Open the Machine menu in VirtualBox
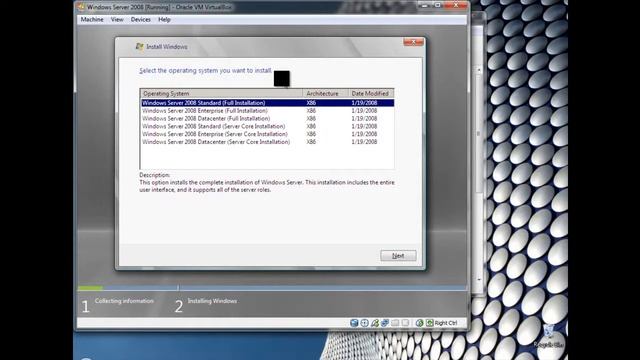640x360 pixels. [x=92, y=20]
